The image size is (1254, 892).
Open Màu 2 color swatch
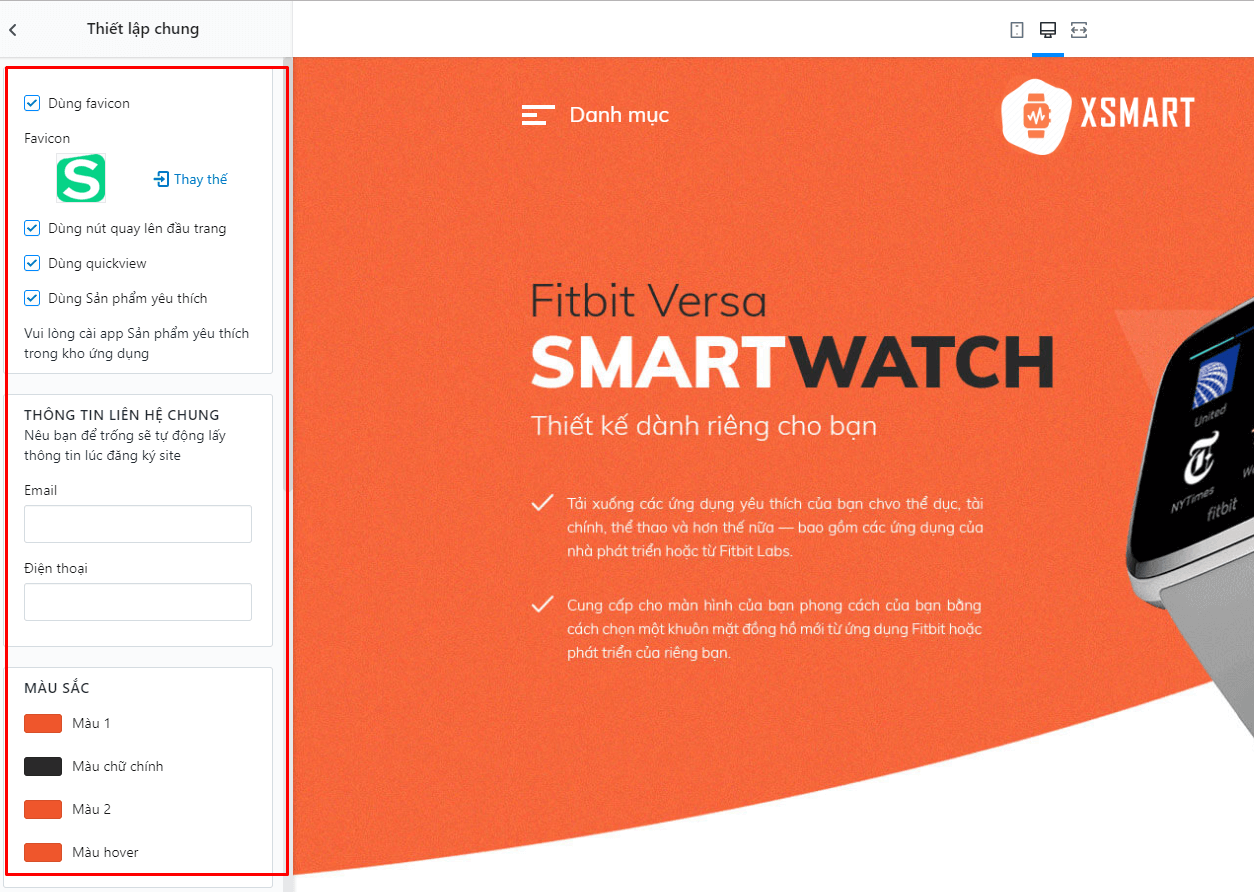pos(43,809)
